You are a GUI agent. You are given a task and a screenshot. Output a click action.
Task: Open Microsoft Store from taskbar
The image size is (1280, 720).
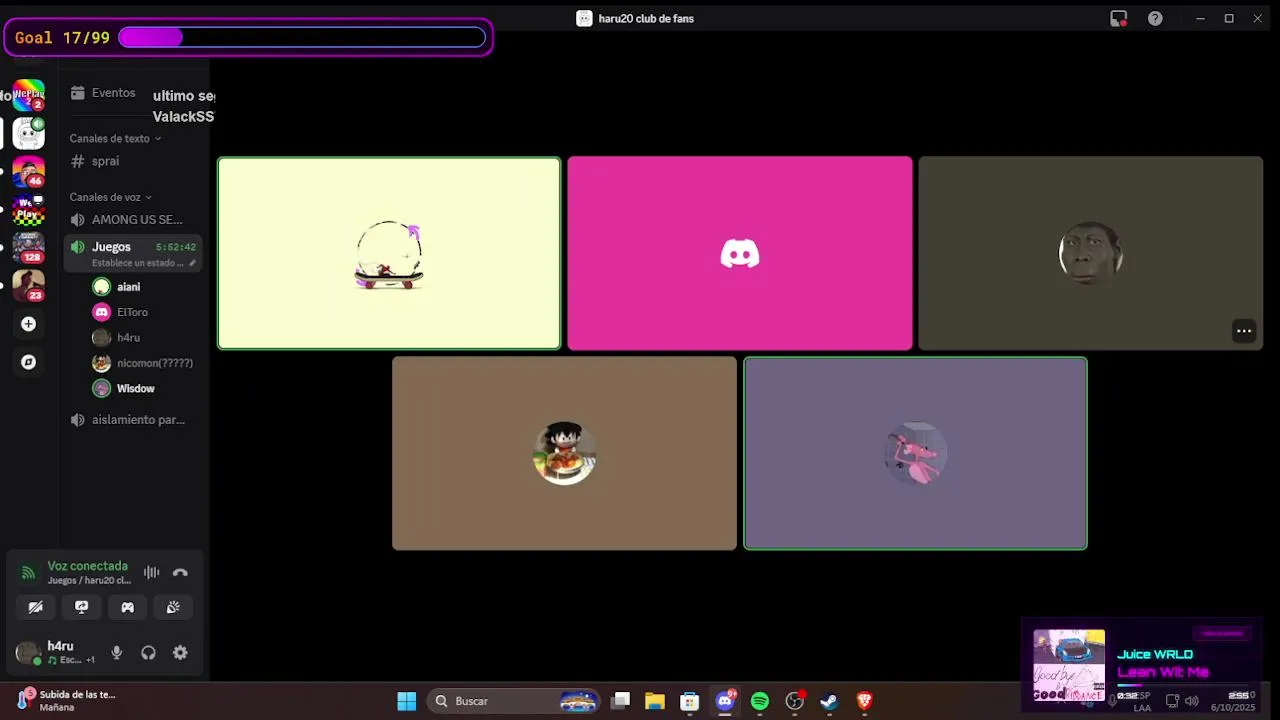tap(690, 701)
